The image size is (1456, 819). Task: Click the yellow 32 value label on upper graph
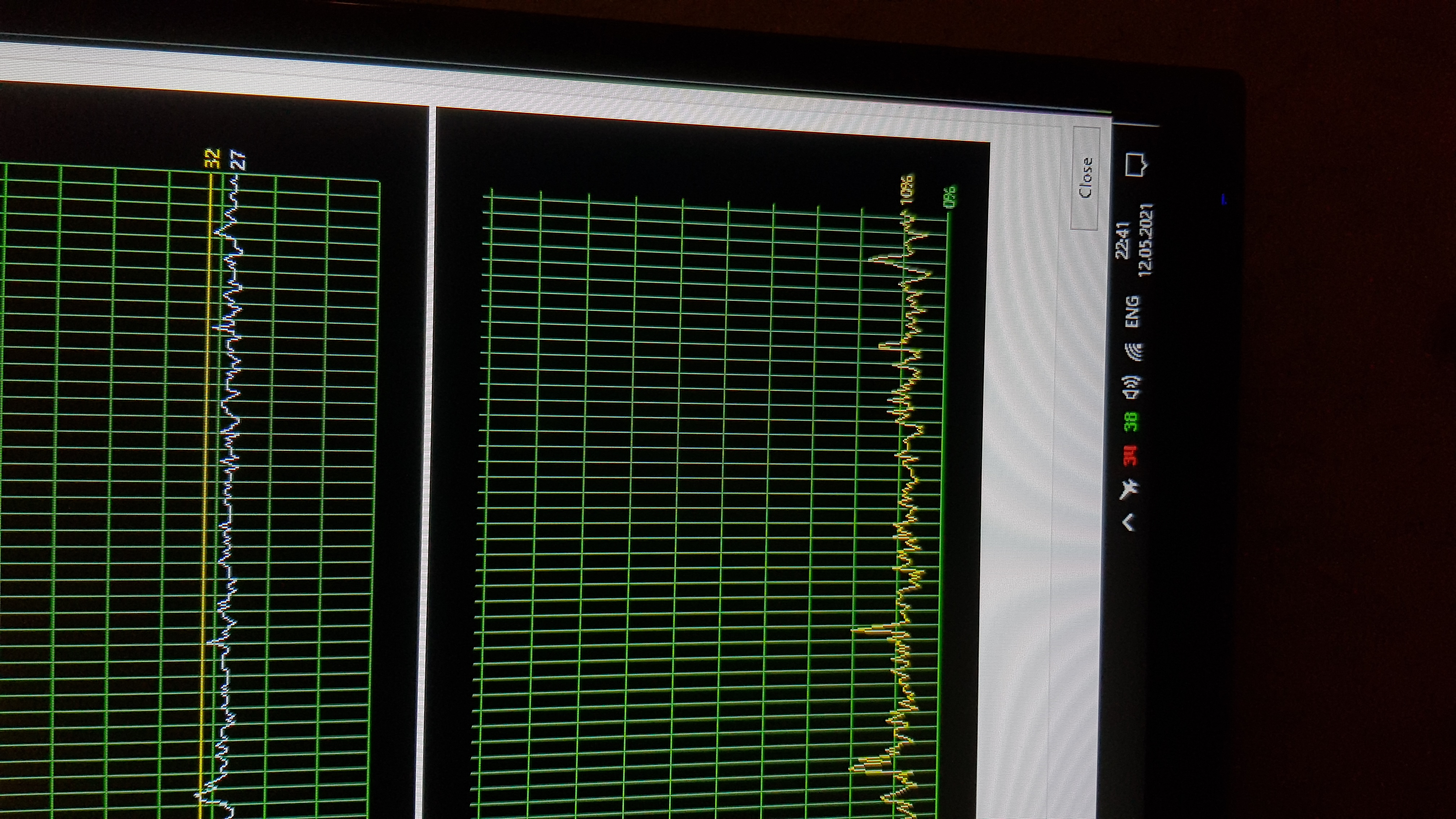point(213,158)
